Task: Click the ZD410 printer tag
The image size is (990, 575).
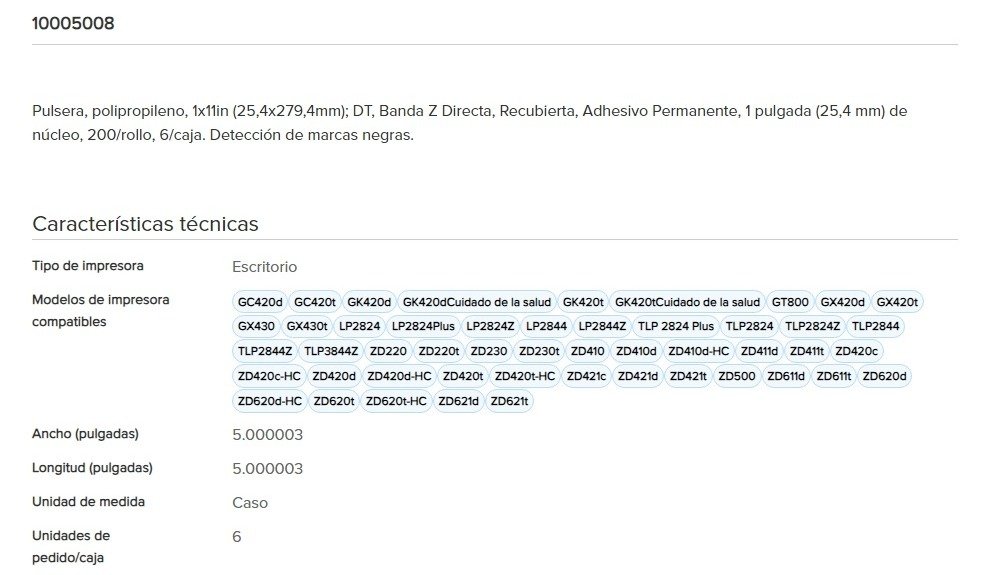Action: pyautogui.click(x=587, y=351)
